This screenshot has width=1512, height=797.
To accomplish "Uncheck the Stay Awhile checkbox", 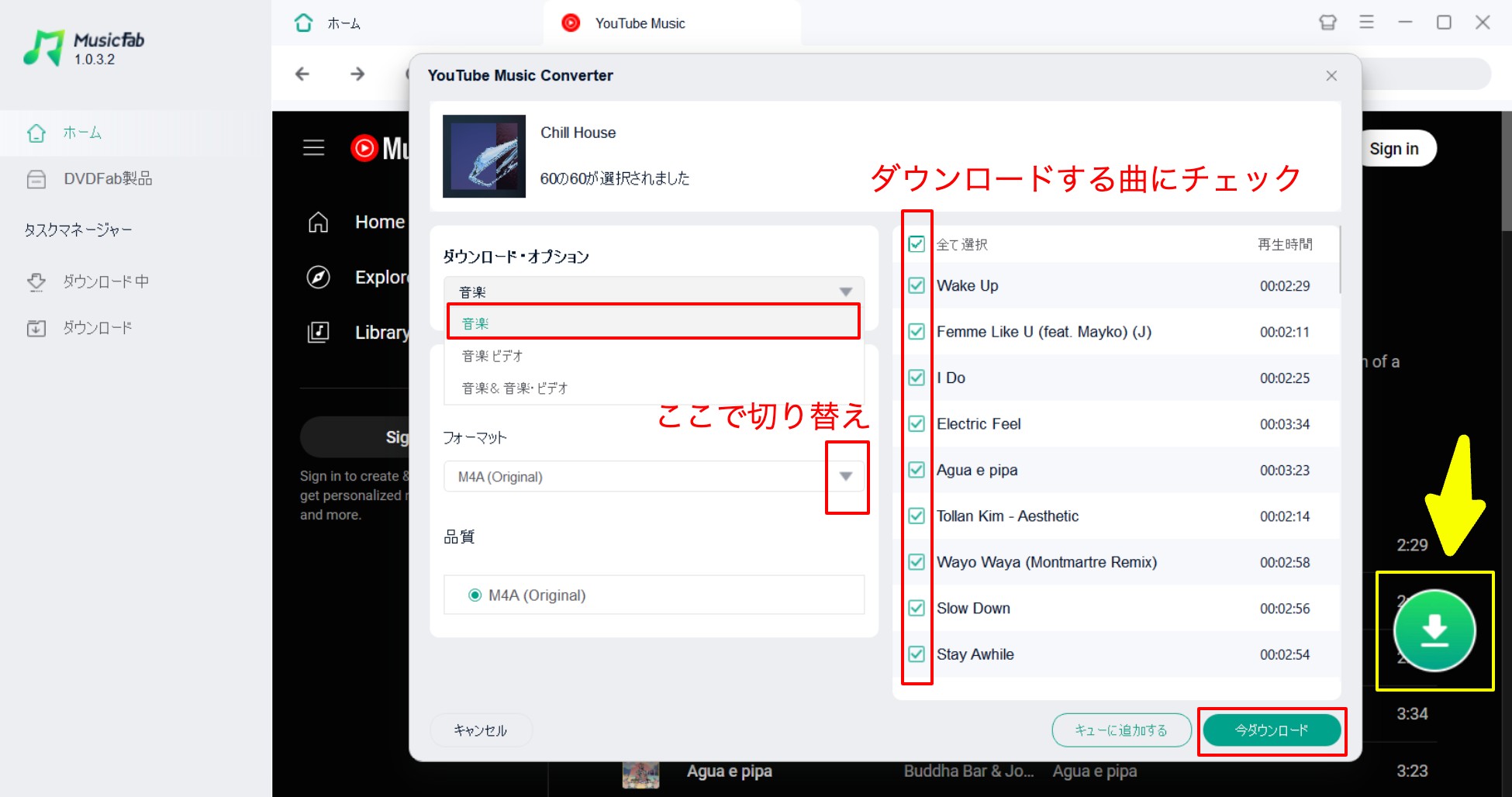I will (917, 654).
